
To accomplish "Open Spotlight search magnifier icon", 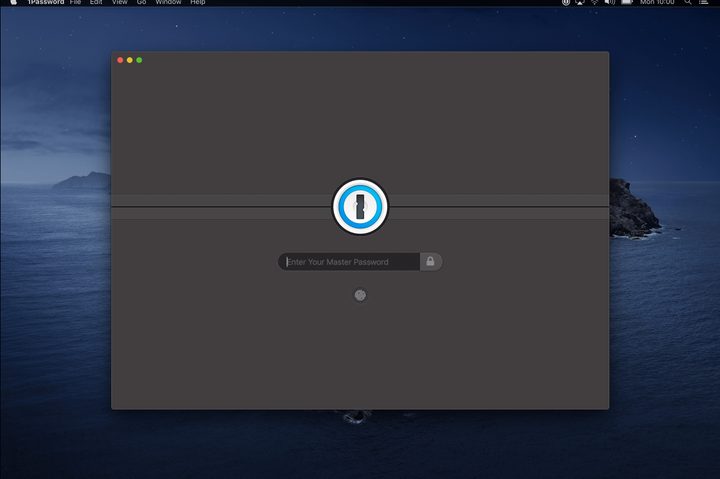I will pos(688,2).
